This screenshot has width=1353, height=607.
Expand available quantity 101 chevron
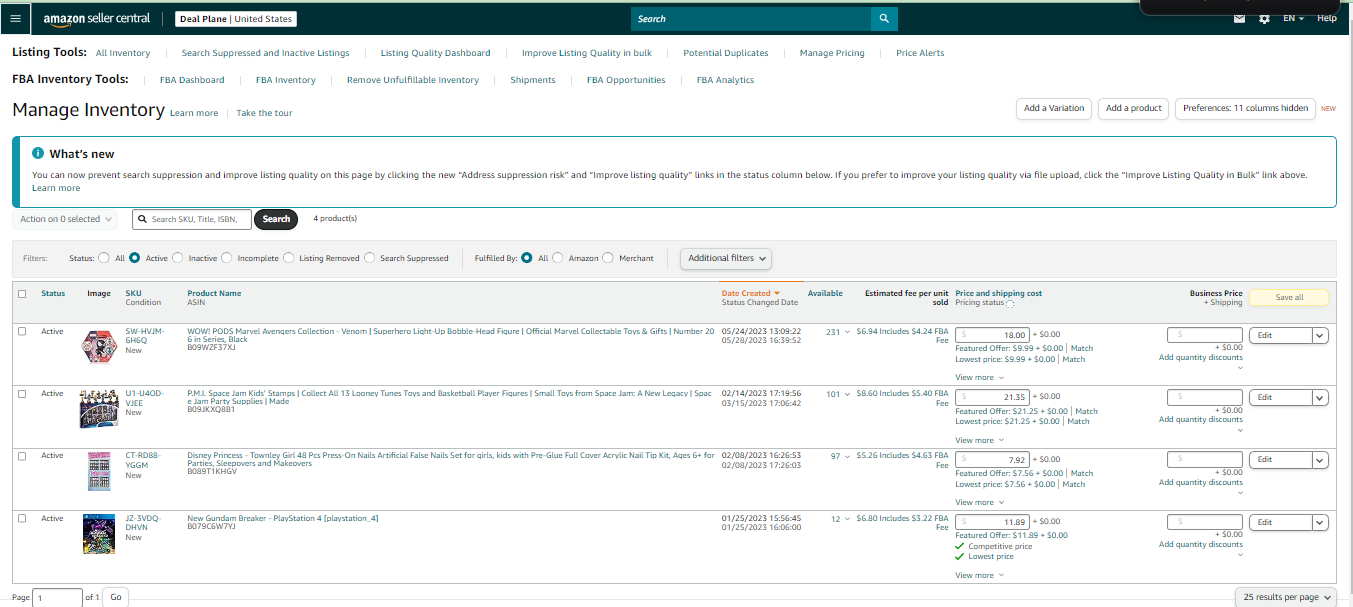pos(848,394)
